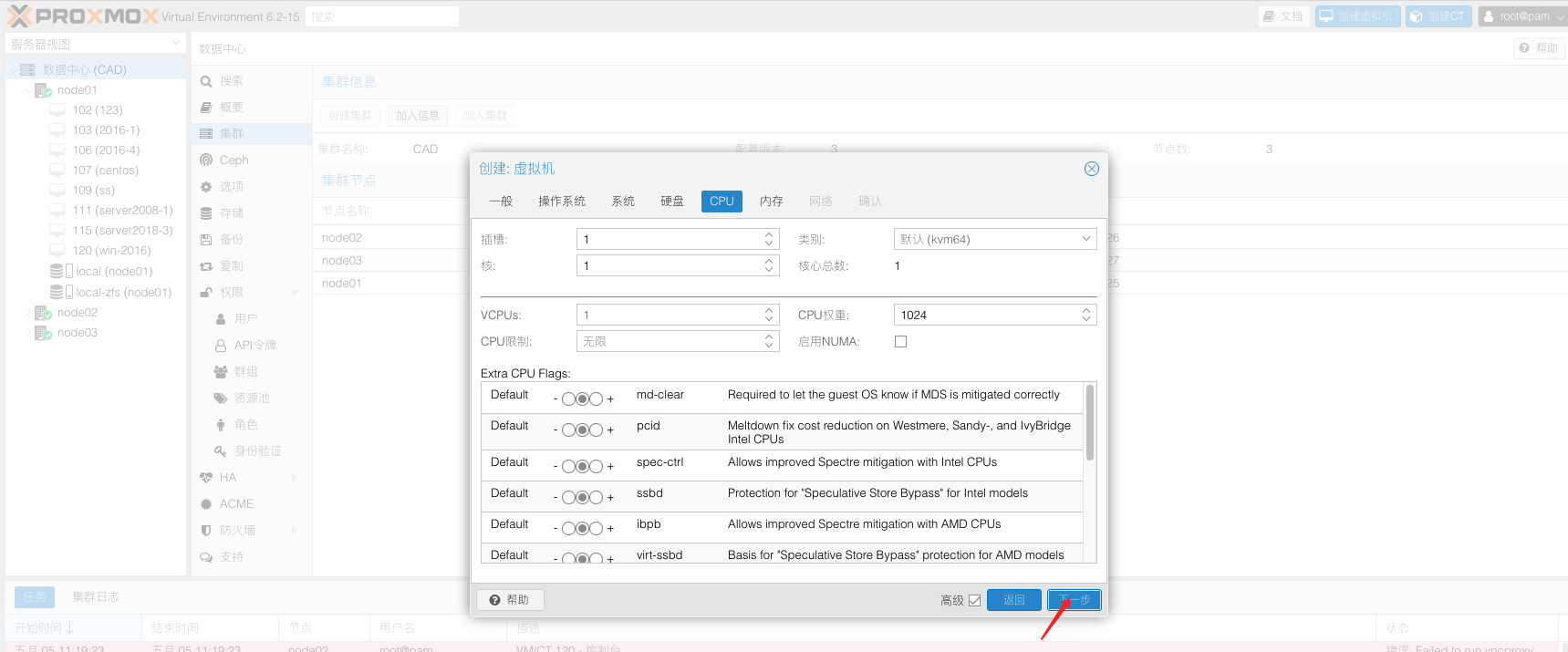Click 创建虚拟机 in top bar
Screen dimensions: 1568x652
tap(1357, 16)
